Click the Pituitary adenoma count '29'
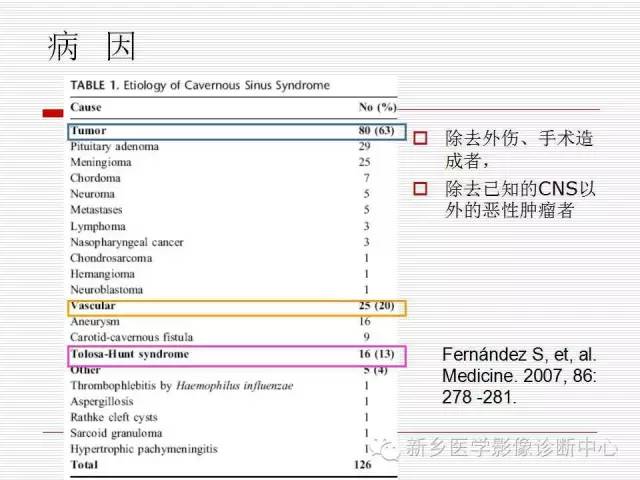Viewport: 640px width, 480px height. 364,147
